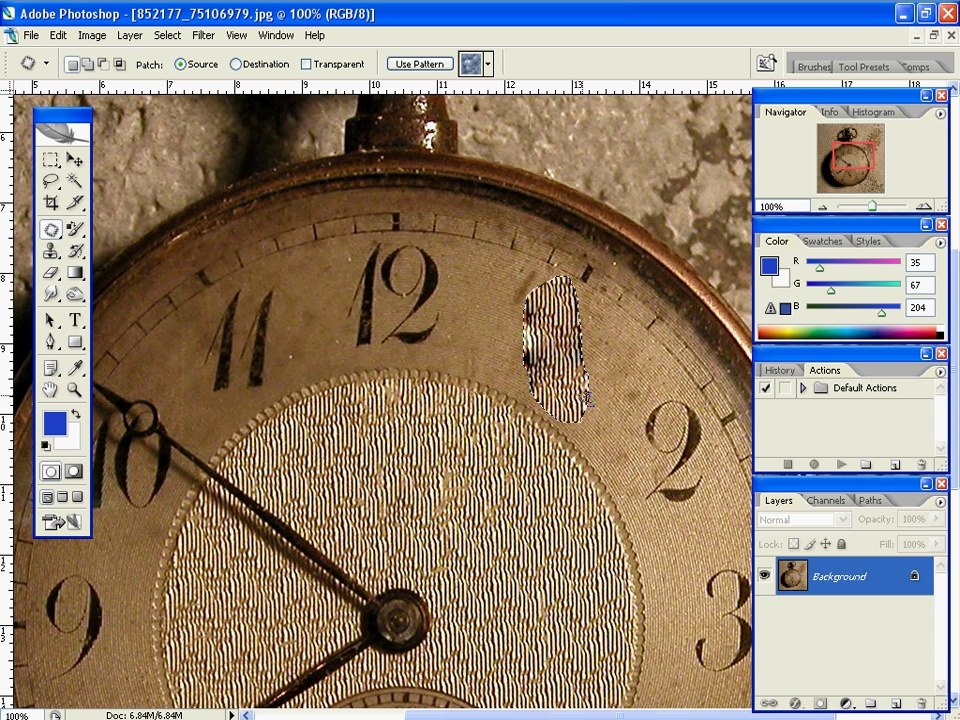Select the Type tool
Image resolution: width=960 pixels, height=720 pixels.
coord(75,320)
